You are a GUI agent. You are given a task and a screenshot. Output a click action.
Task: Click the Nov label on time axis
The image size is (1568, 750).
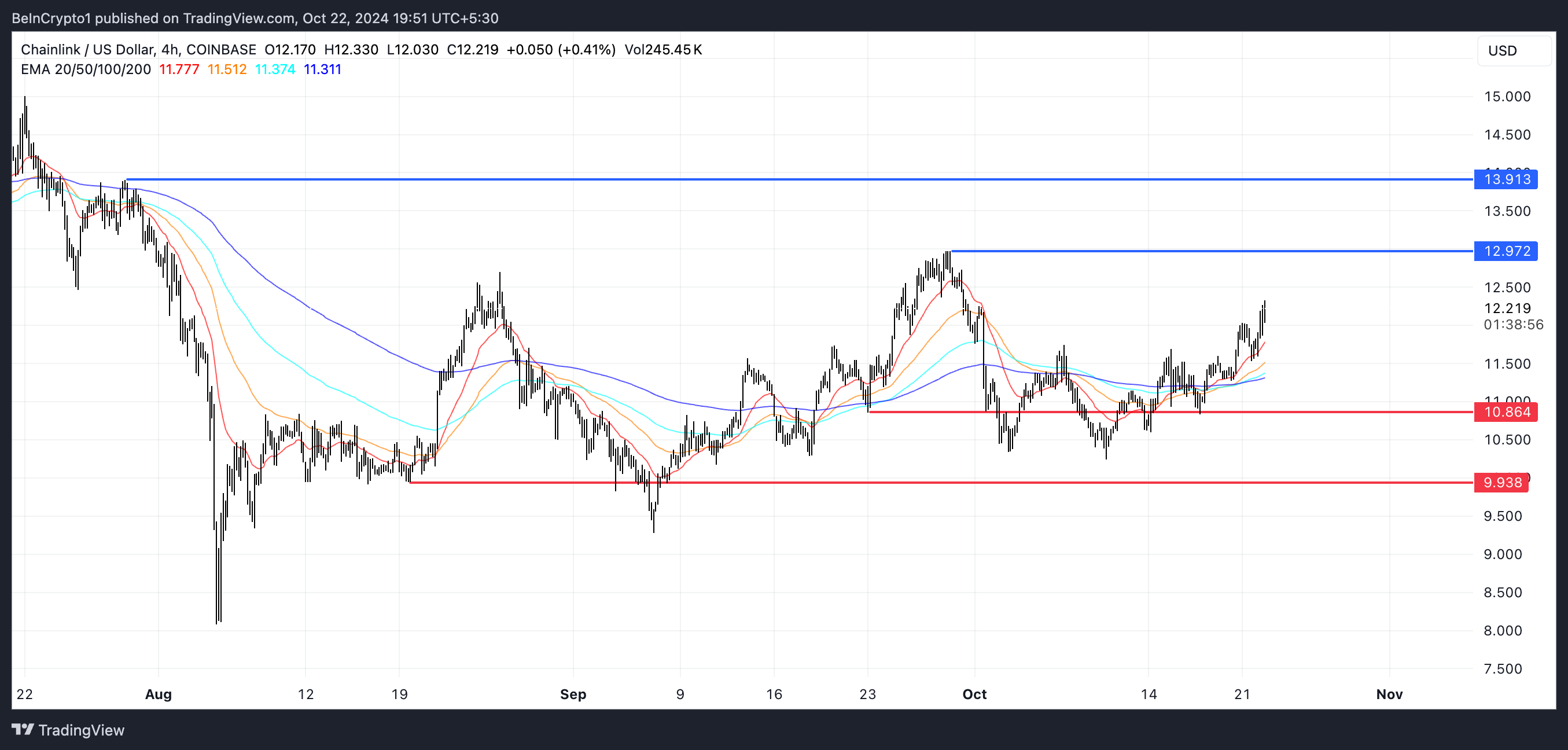(x=1389, y=694)
